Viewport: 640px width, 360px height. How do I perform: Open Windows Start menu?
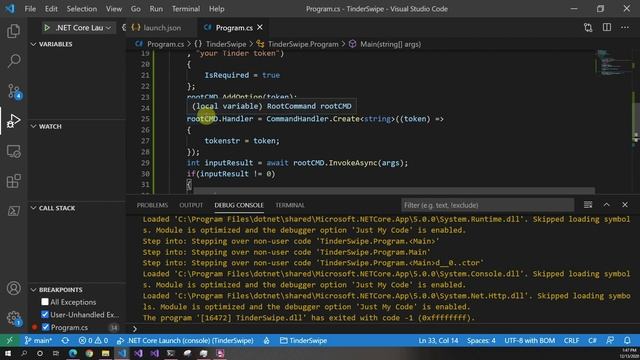pyautogui.click(x=8, y=353)
